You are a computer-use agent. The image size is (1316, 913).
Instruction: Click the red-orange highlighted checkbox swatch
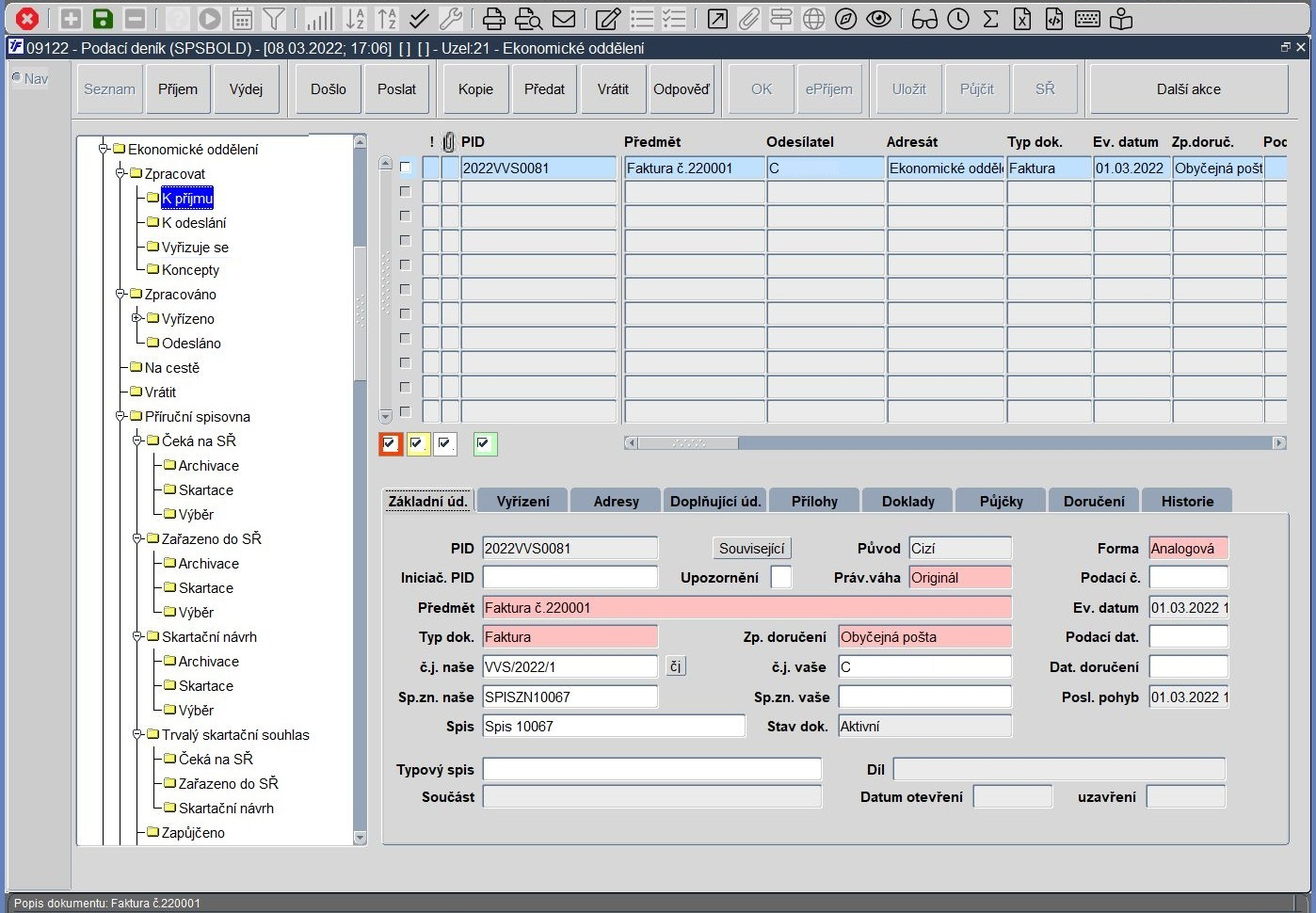pos(391,444)
